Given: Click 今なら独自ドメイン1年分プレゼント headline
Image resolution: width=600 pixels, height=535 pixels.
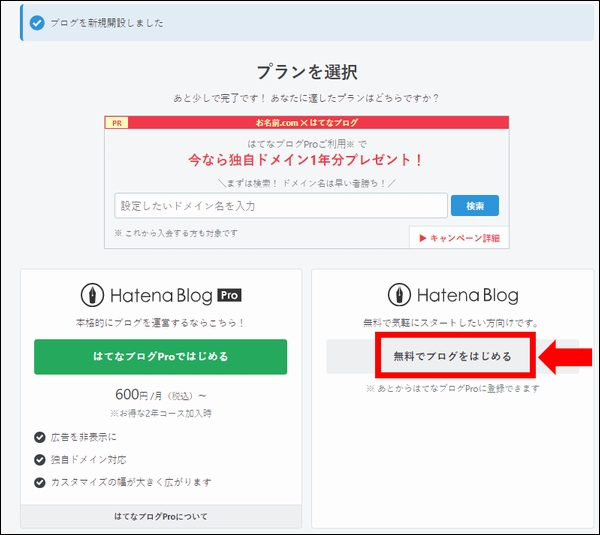Looking at the screenshot, I should click(x=306, y=160).
